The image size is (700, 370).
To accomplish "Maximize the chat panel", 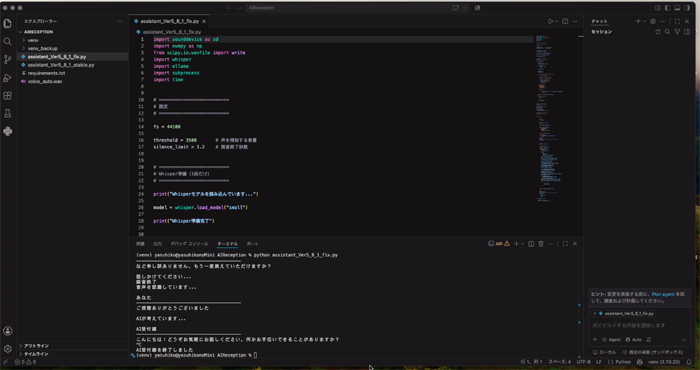I will [x=677, y=21].
